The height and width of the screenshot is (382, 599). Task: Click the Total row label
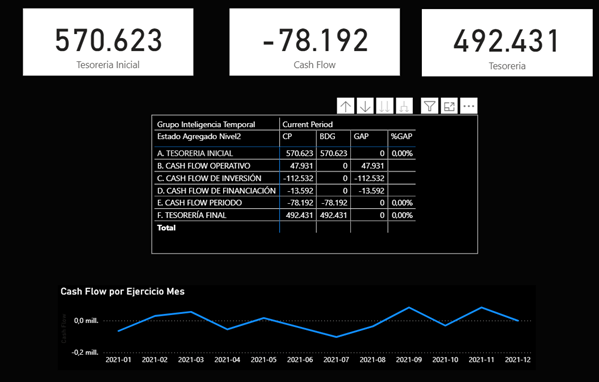coord(166,228)
